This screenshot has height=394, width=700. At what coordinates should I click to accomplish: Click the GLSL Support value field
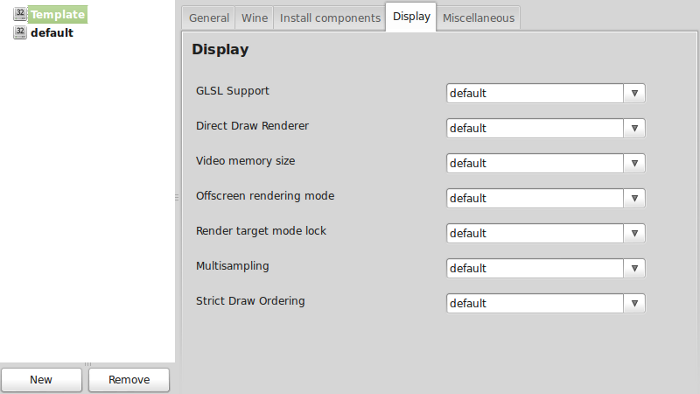(x=535, y=93)
